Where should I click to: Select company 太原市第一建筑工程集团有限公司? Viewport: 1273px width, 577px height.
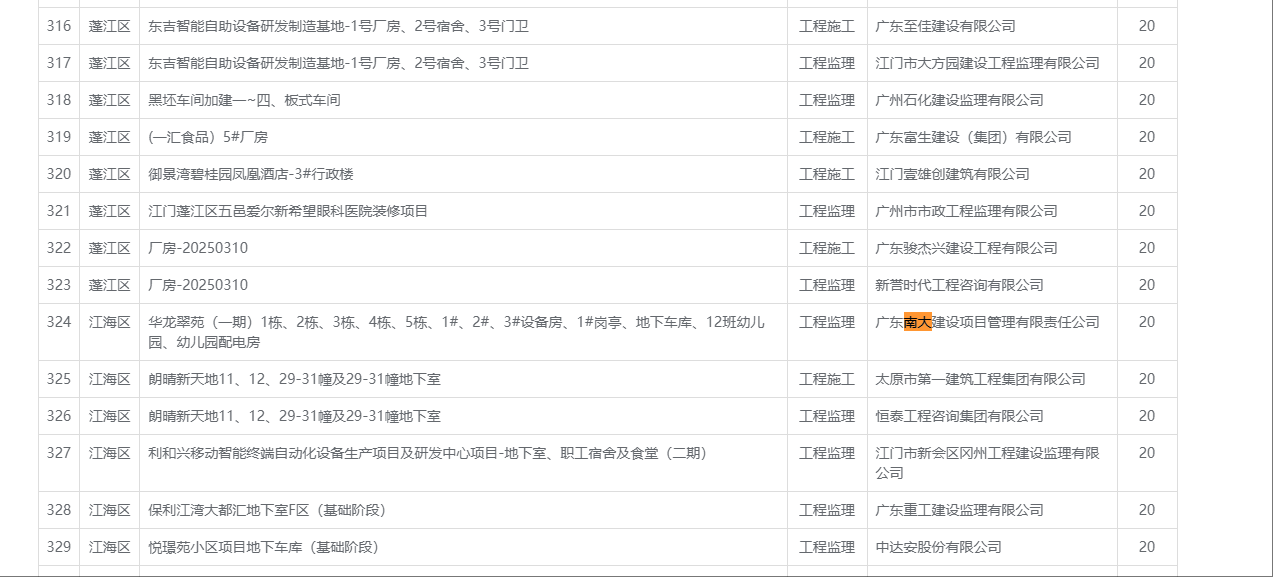pyautogui.click(x=980, y=379)
